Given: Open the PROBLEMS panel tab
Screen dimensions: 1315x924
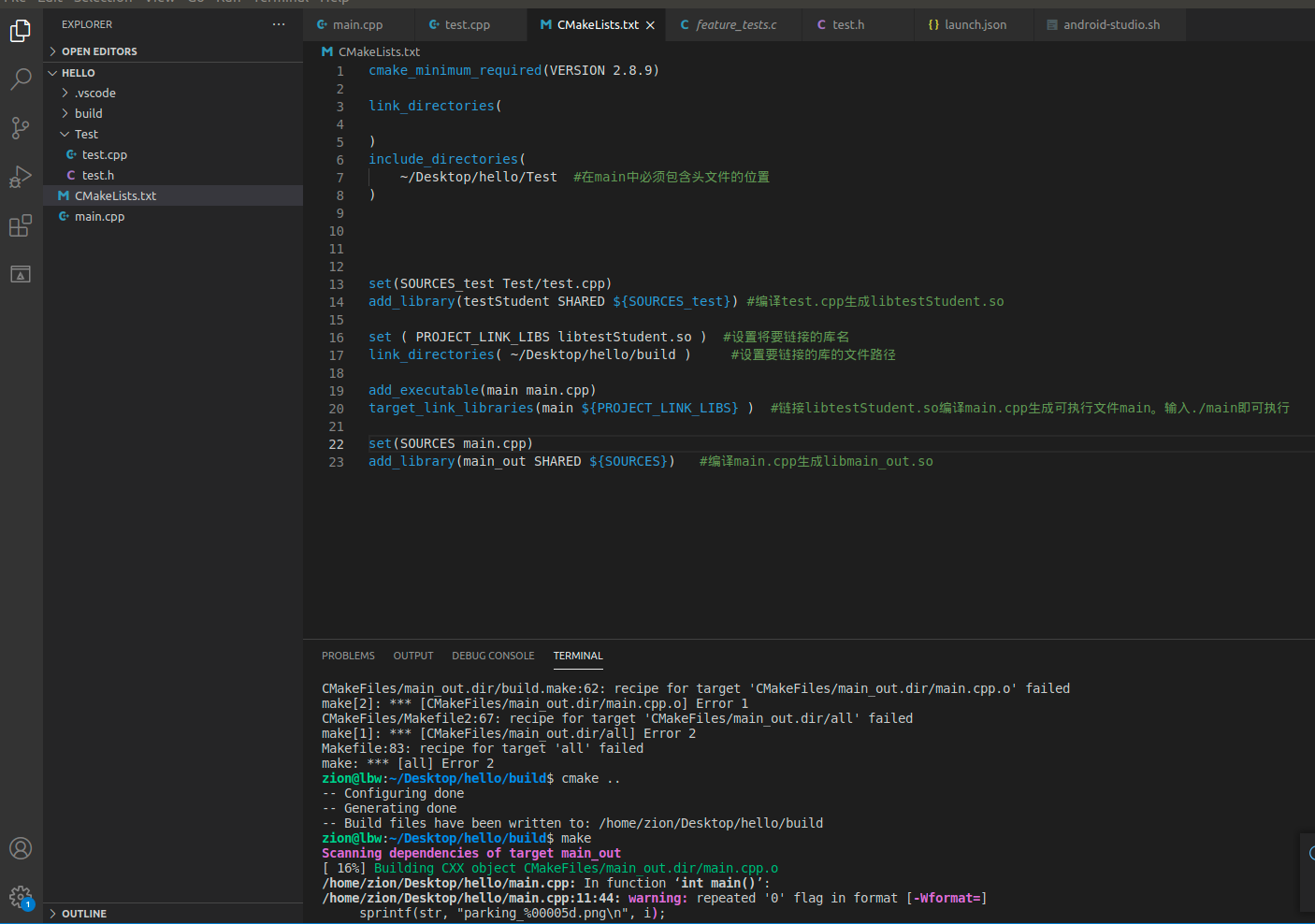Looking at the screenshot, I should pyautogui.click(x=348, y=656).
